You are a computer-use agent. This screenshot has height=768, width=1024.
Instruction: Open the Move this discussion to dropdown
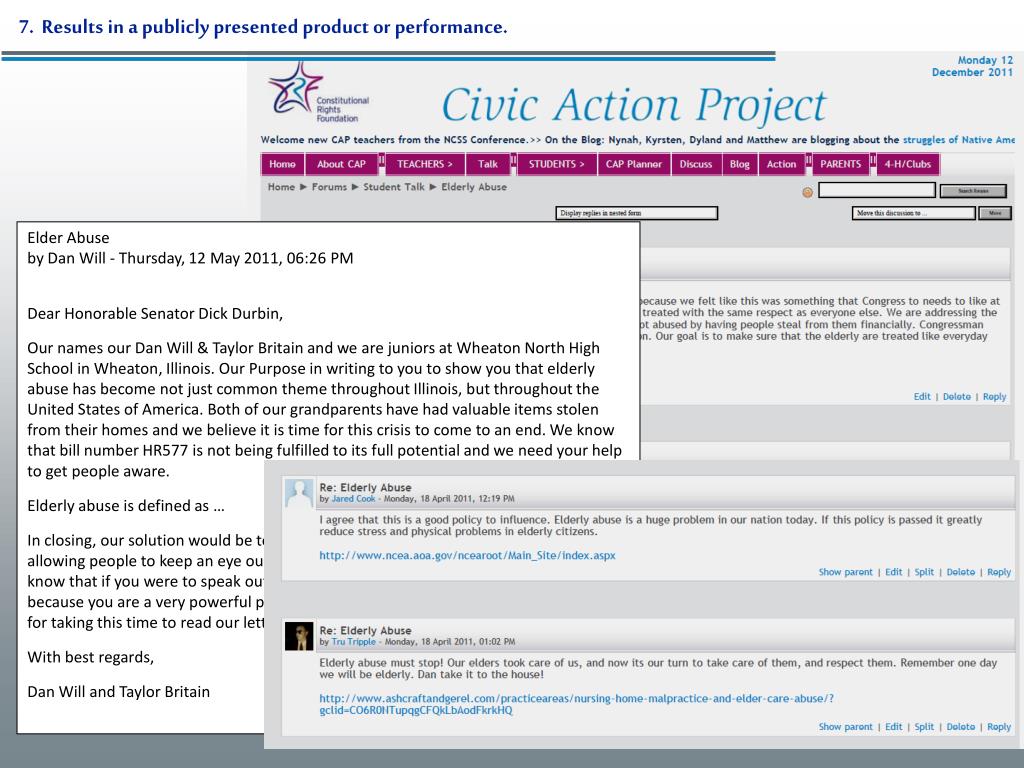pos(914,213)
